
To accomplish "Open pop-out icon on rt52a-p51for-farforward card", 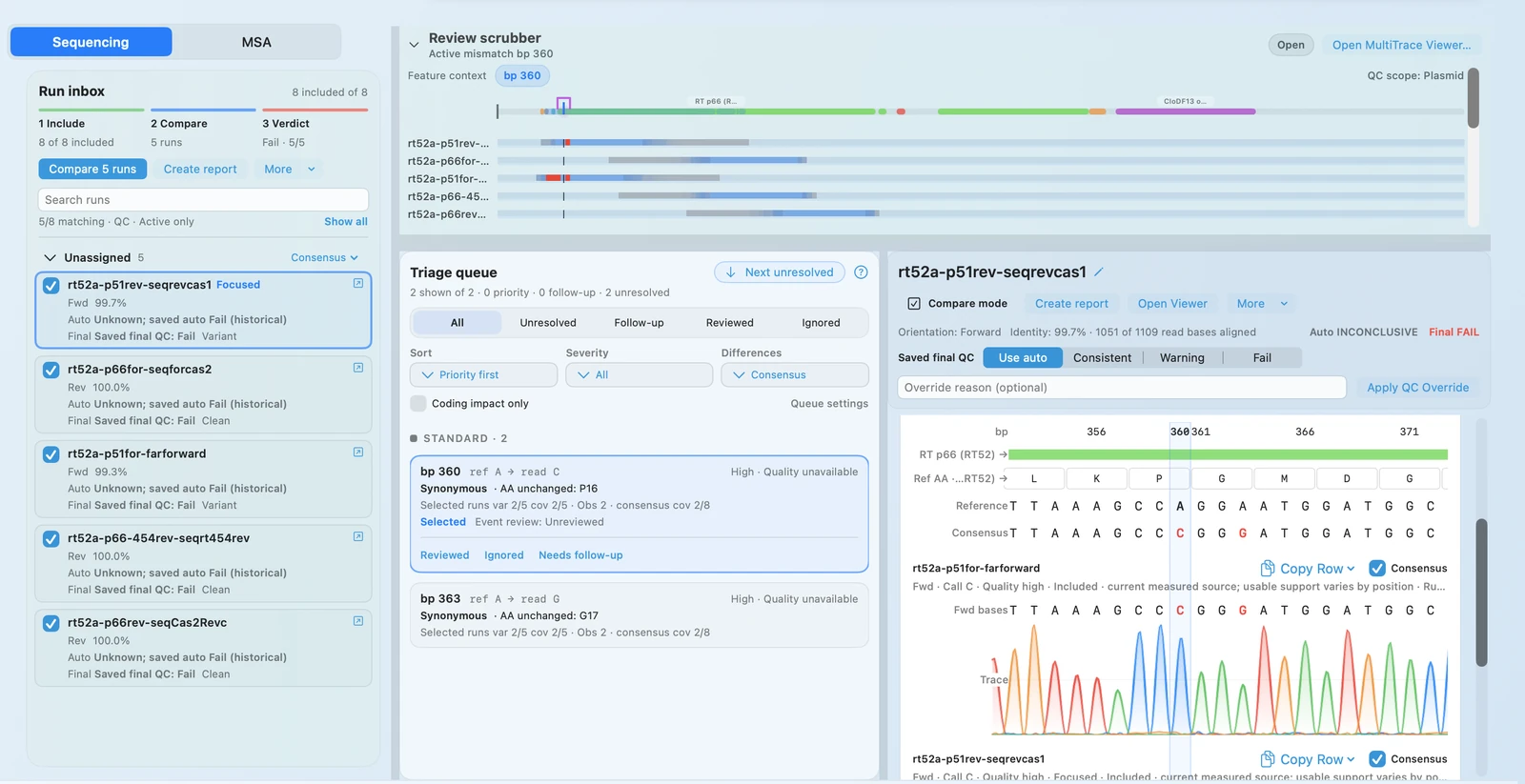I will (x=358, y=452).
